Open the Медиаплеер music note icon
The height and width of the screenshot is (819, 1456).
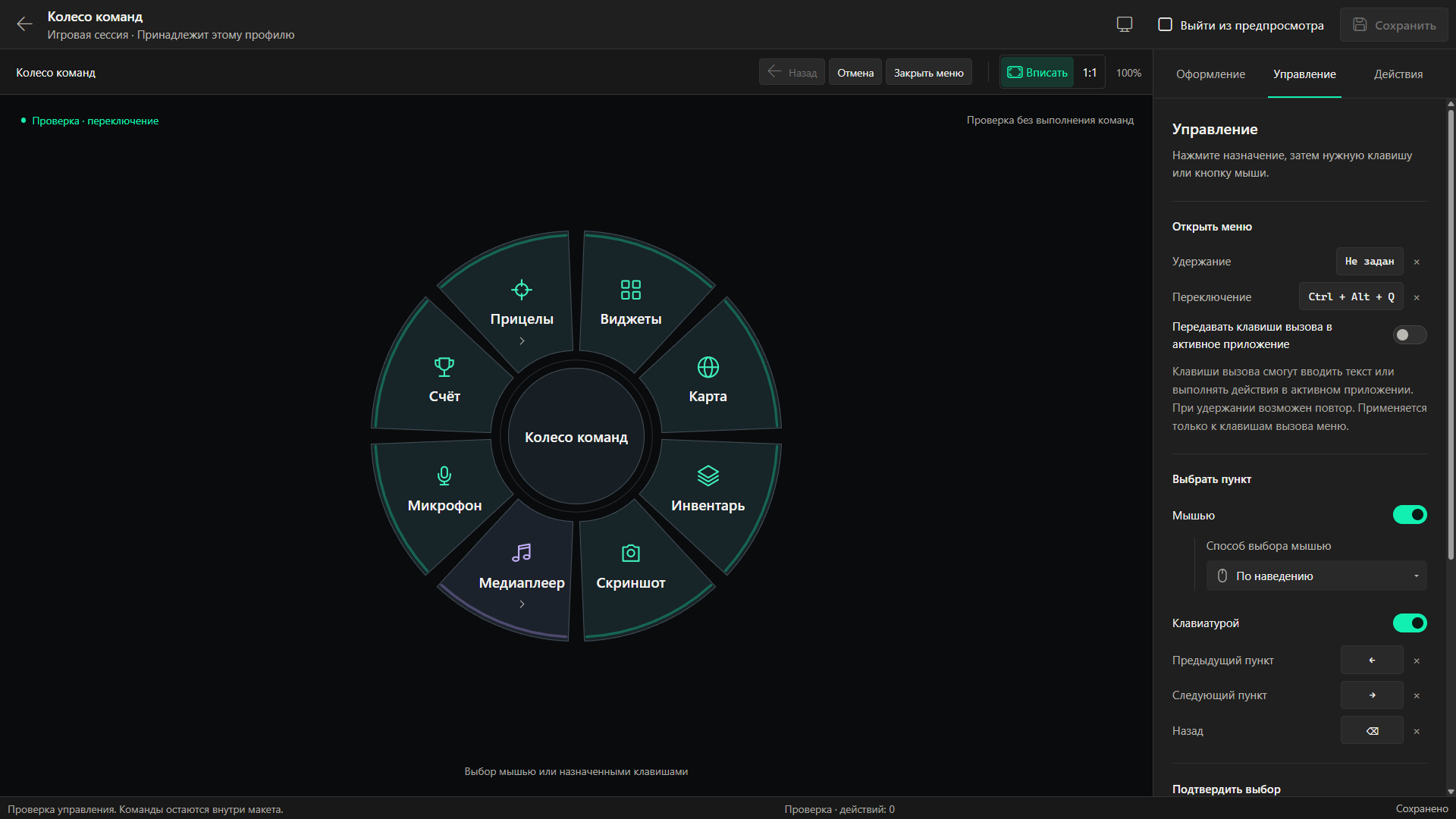(x=522, y=553)
